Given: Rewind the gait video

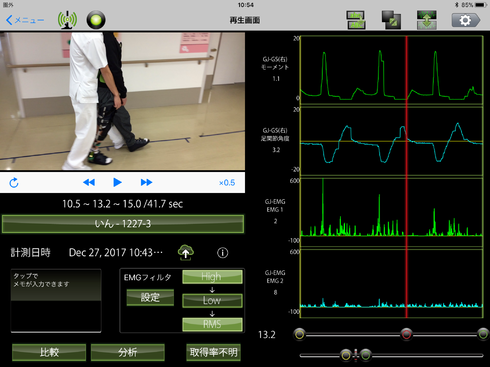Looking at the screenshot, I should 89,182.
